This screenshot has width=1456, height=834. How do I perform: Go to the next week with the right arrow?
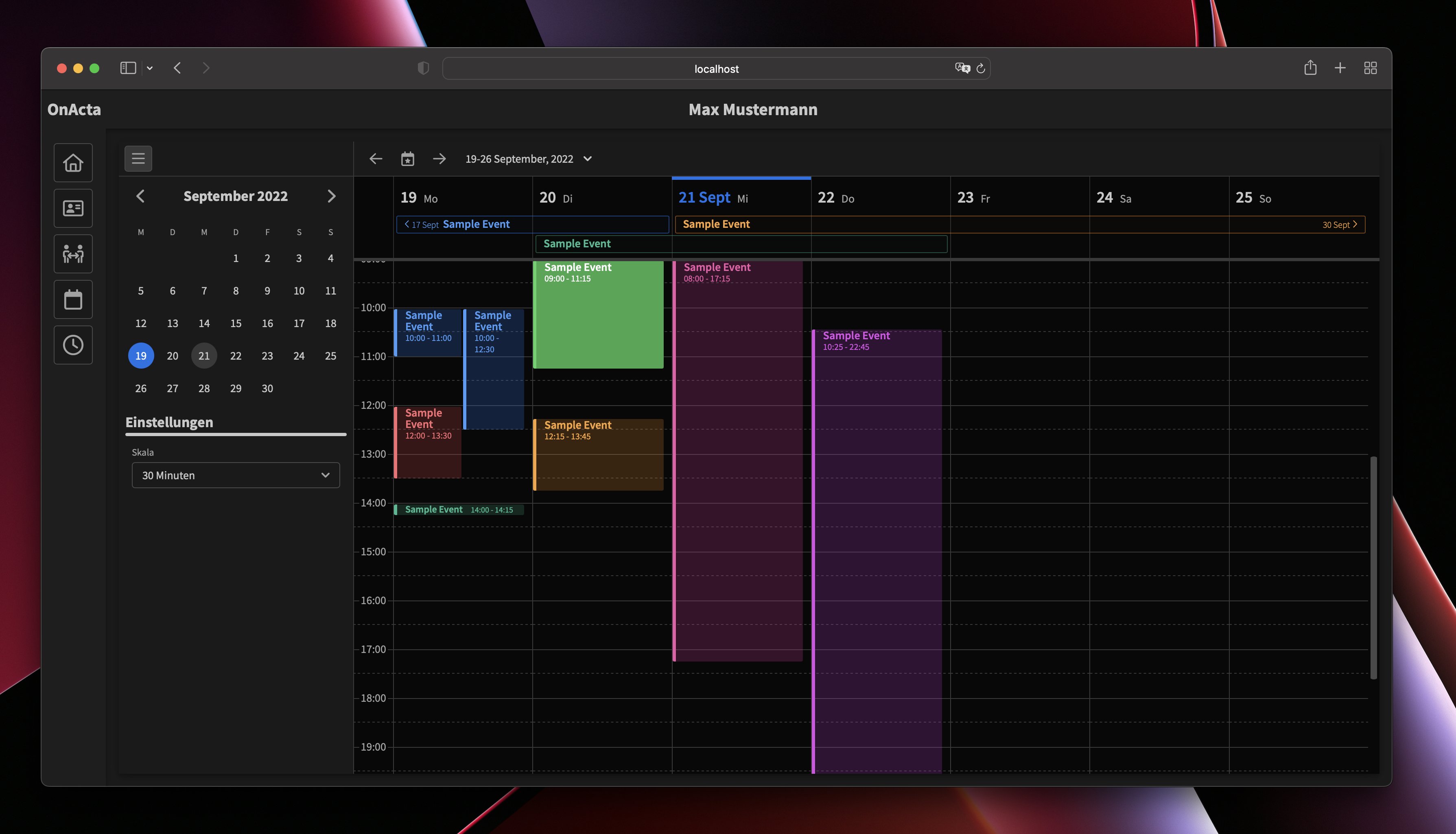[x=439, y=159]
